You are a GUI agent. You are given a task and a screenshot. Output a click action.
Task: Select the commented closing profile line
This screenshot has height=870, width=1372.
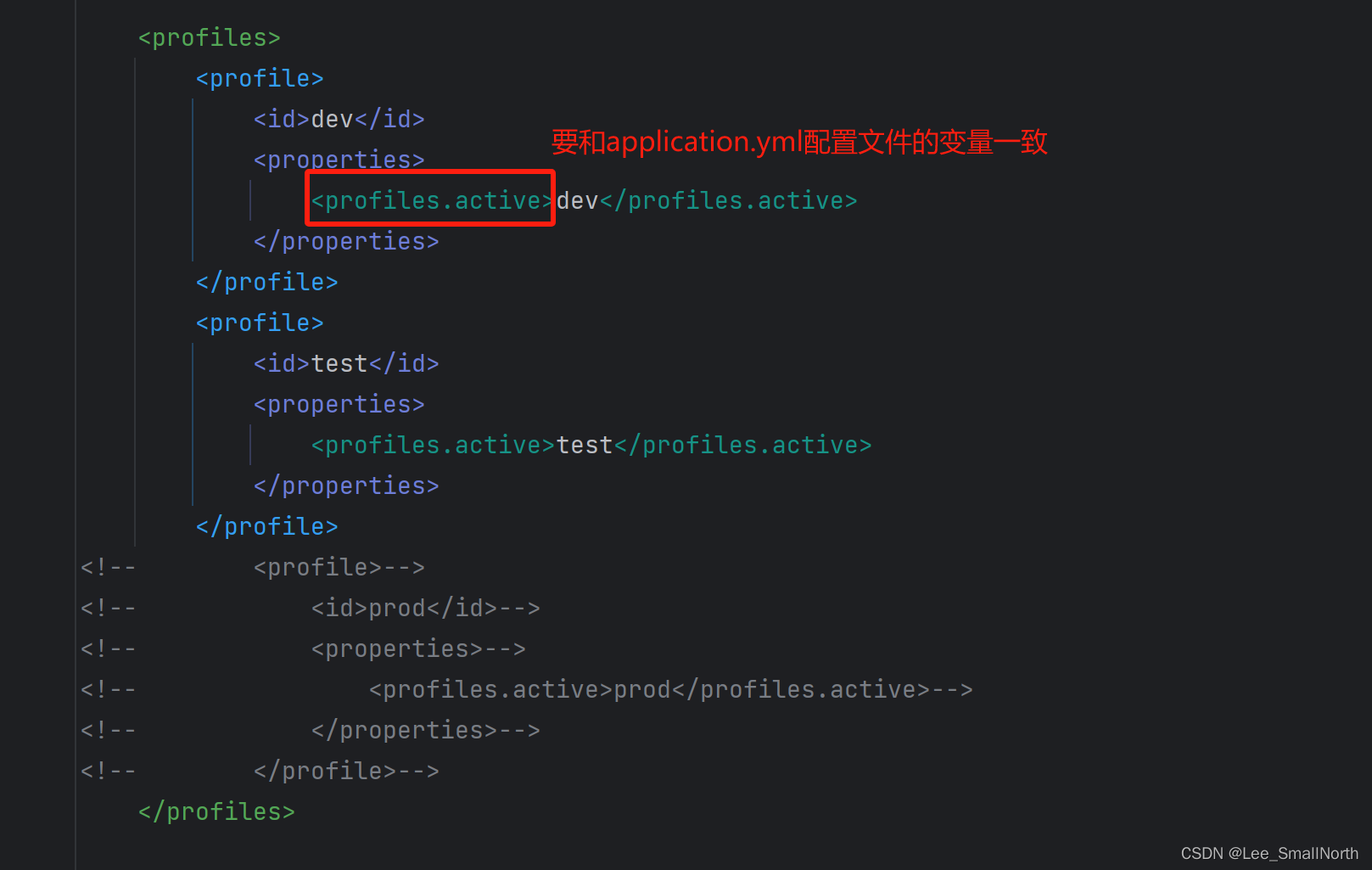coord(322,770)
